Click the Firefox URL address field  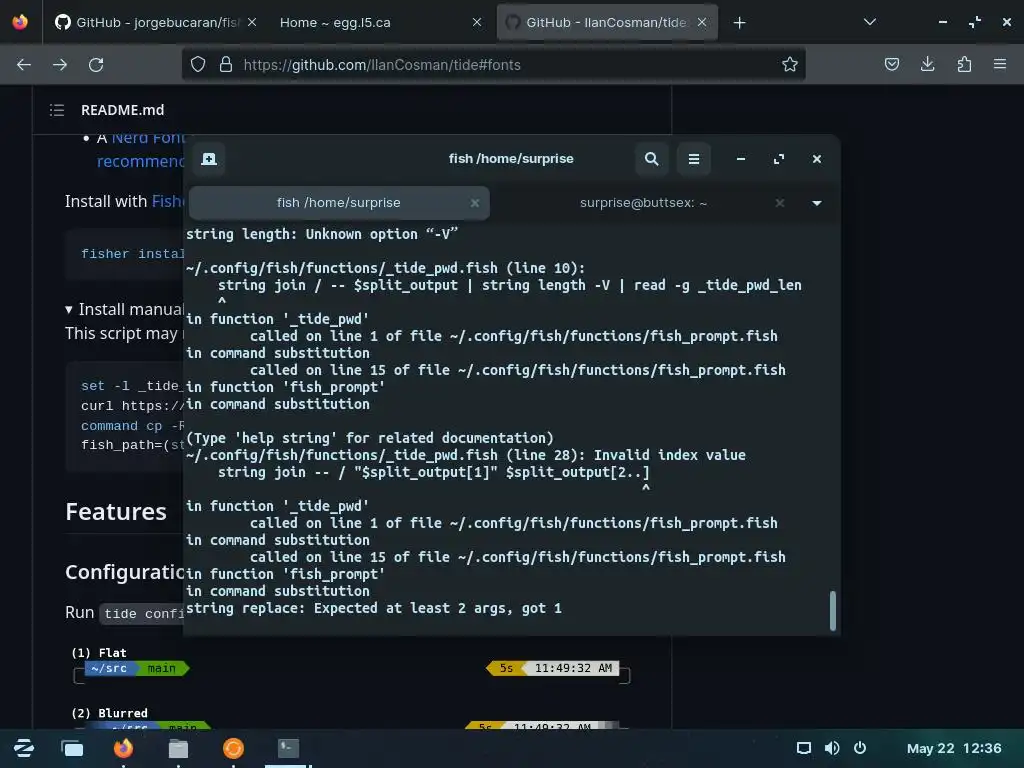point(493,65)
